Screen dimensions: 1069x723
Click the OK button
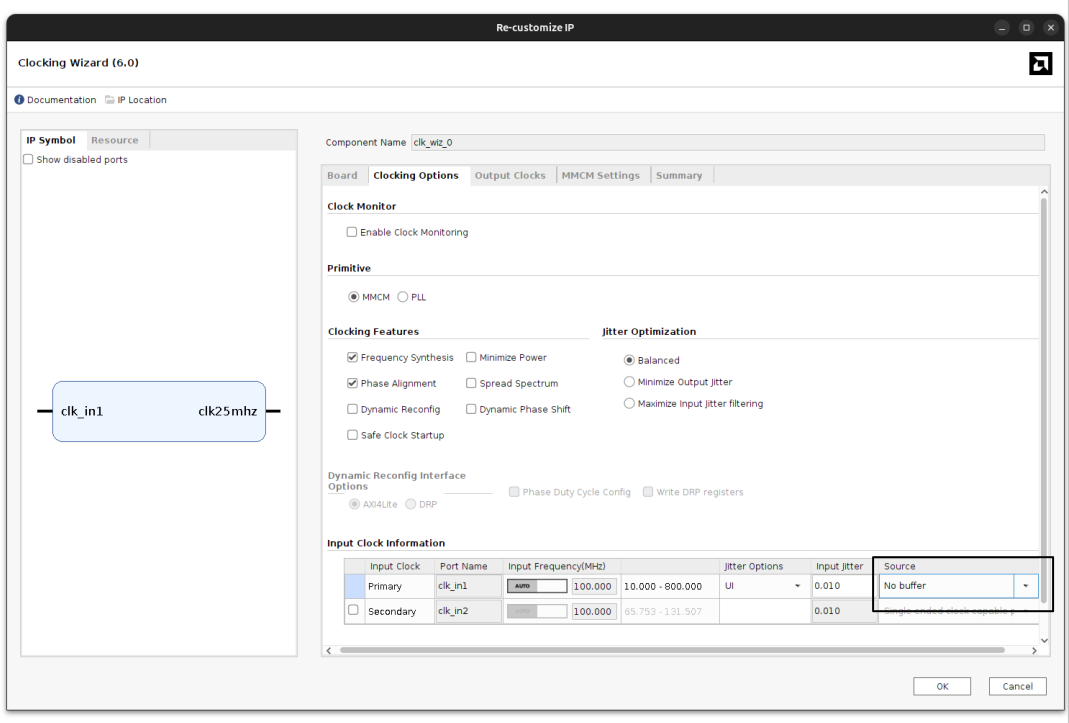(942, 686)
